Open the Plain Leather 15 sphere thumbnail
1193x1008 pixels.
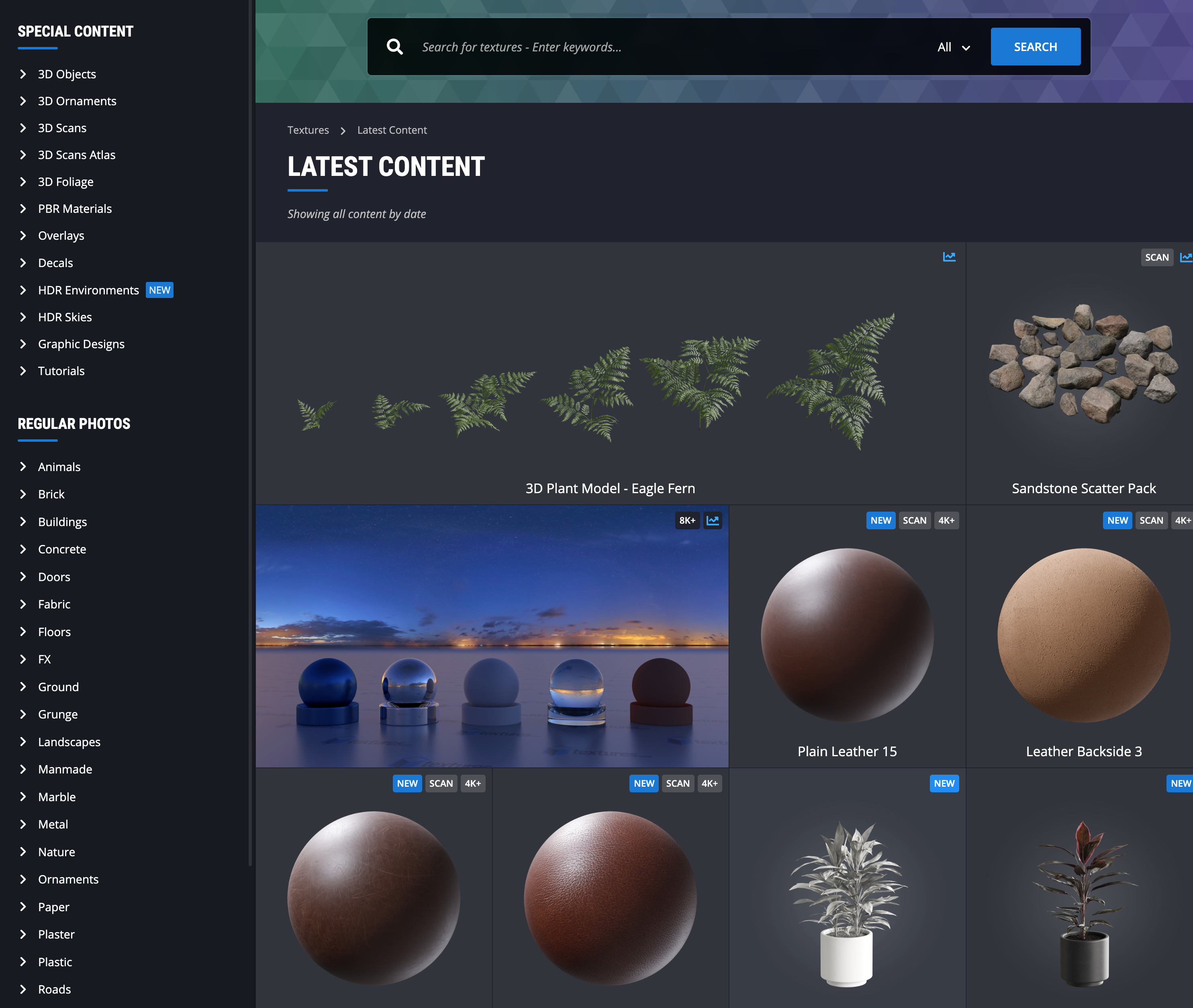coord(847,635)
